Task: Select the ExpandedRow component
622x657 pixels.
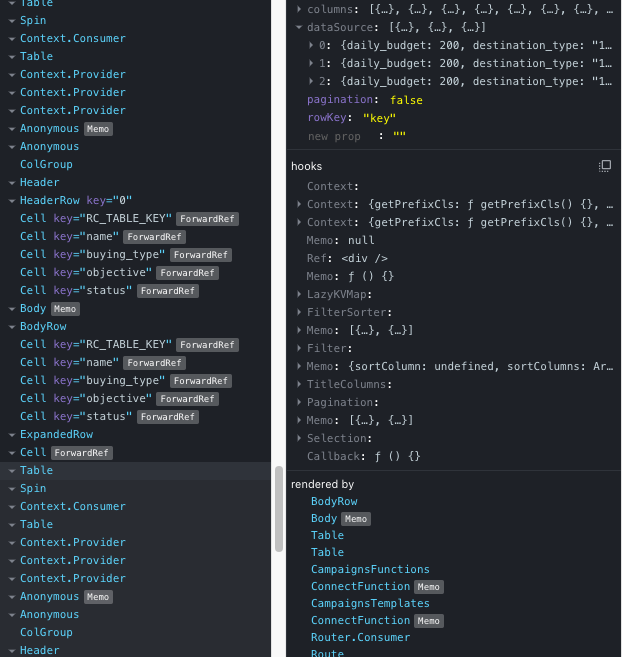Action: (x=56, y=435)
